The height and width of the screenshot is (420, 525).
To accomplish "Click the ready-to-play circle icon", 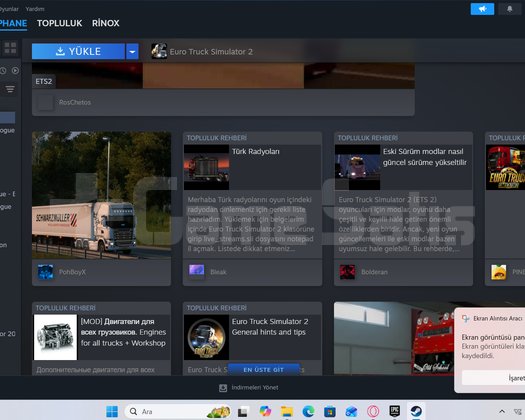I will click(x=15, y=70).
